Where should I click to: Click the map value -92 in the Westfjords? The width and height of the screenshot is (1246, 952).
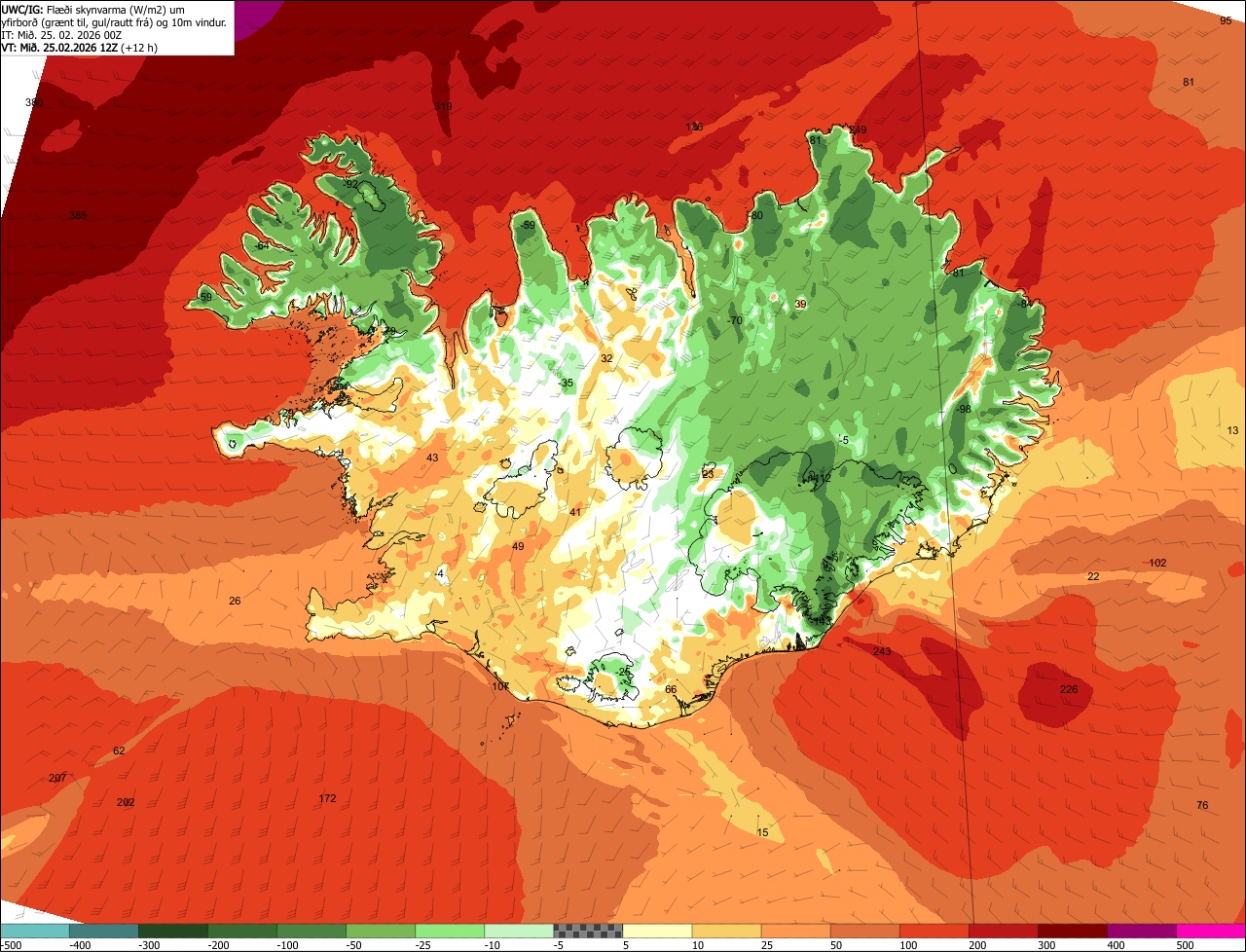point(351,184)
